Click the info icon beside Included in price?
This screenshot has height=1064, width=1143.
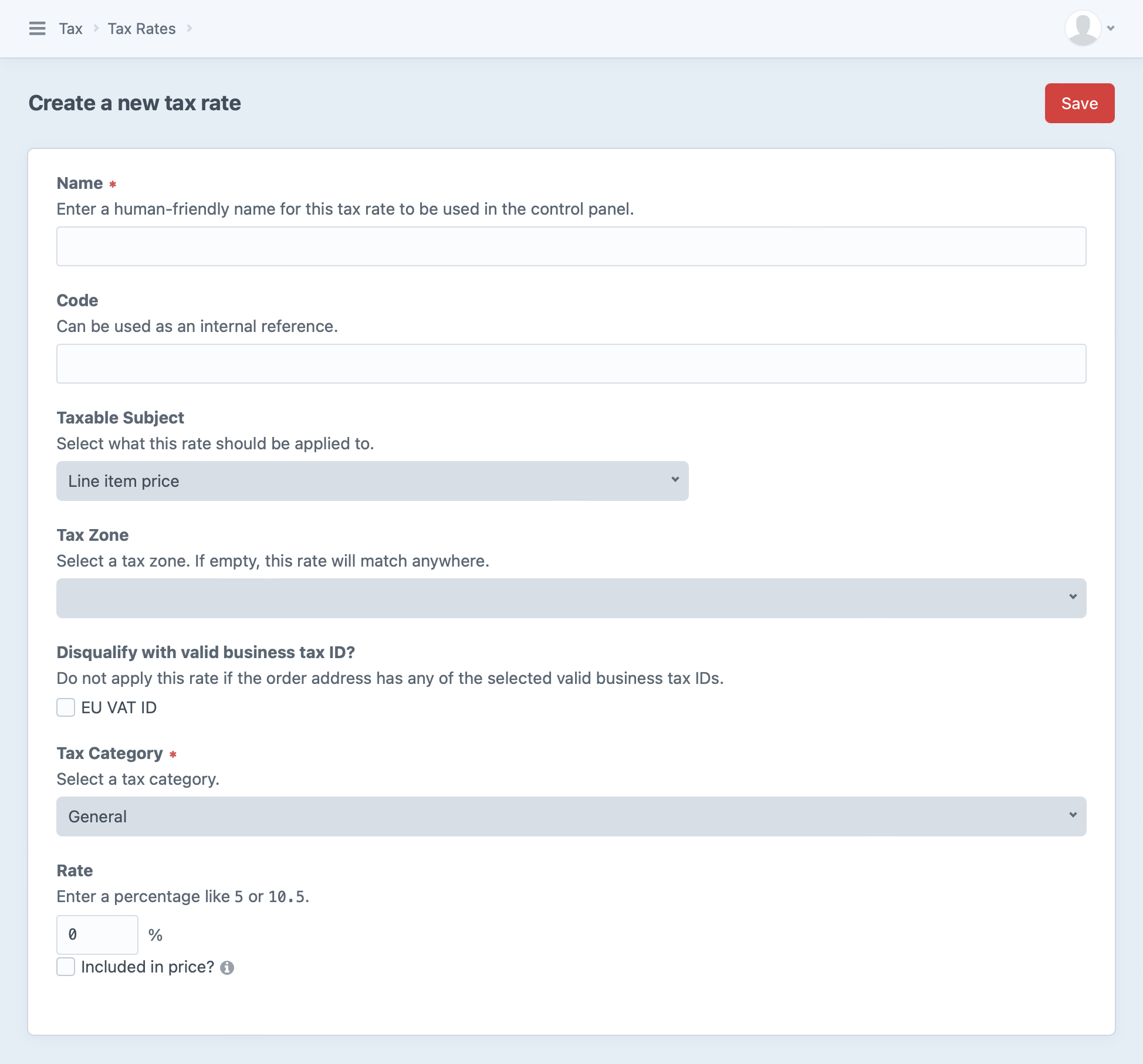[228, 967]
